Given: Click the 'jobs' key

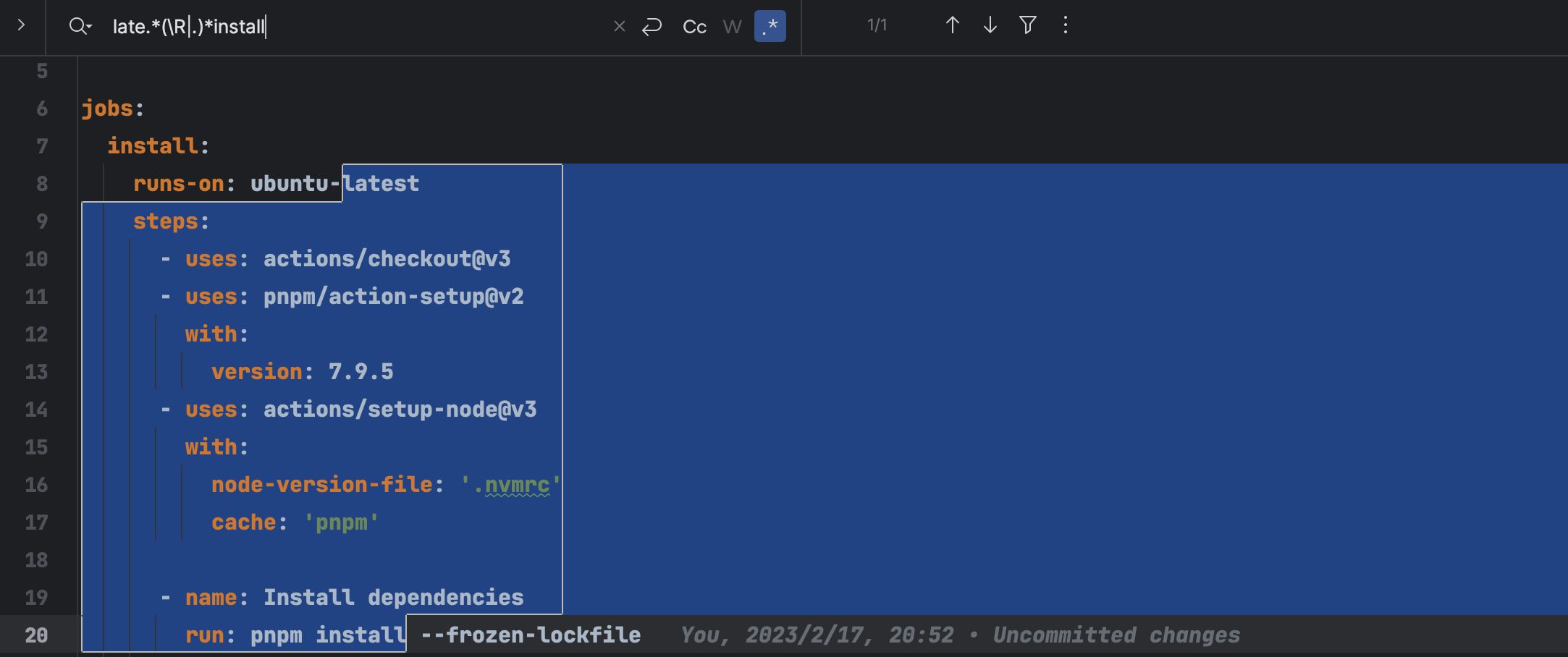Looking at the screenshot, I should coord(107,109).
